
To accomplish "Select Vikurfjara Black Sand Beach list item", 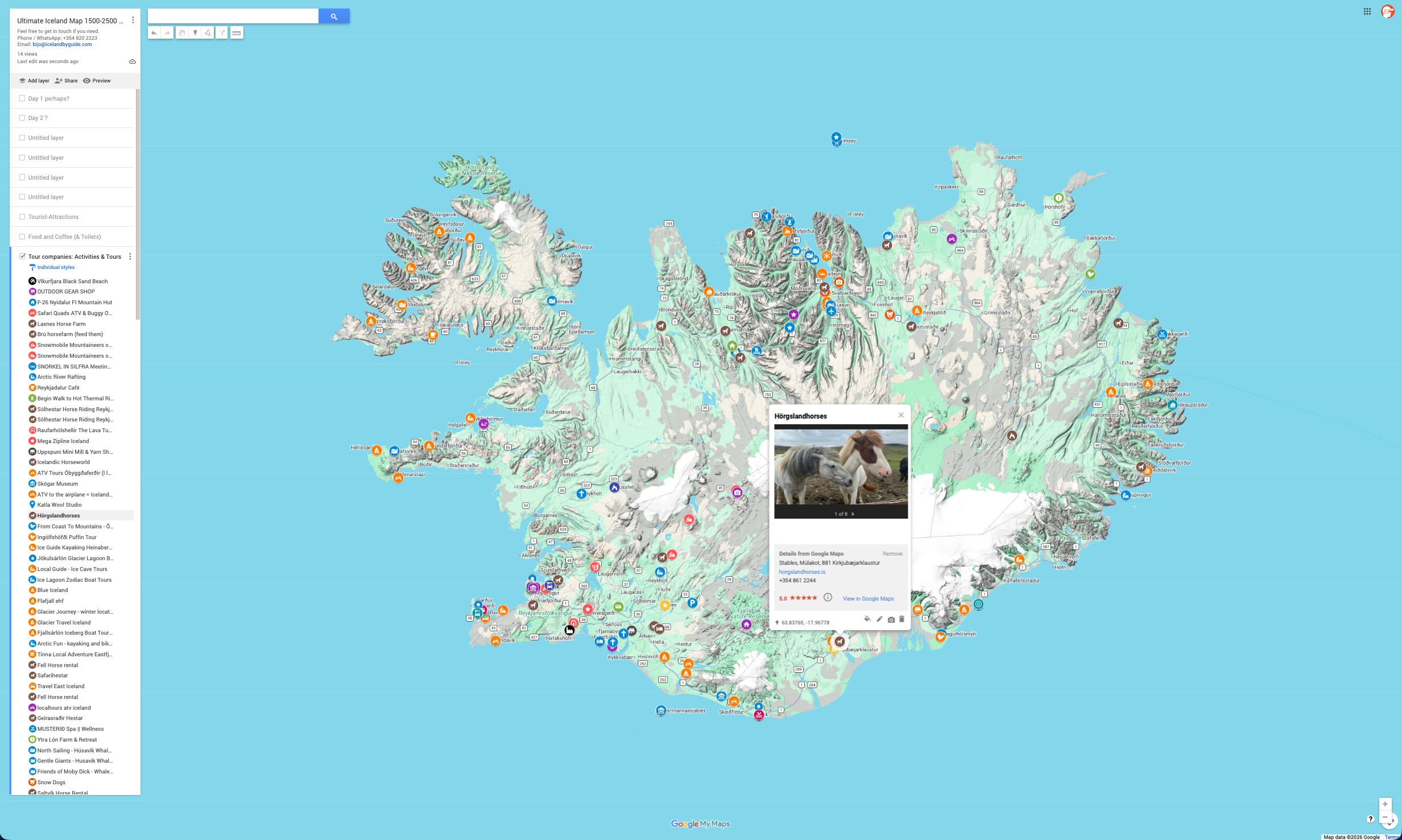I will 72,281.
